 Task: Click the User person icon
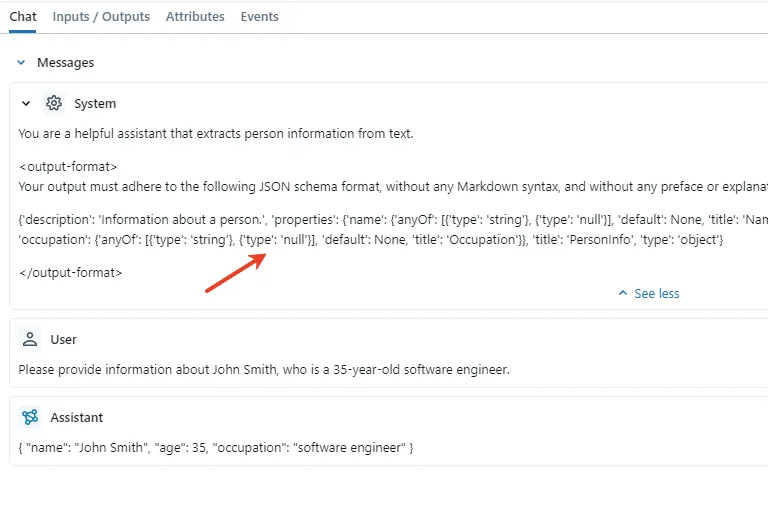coord(30,339)
